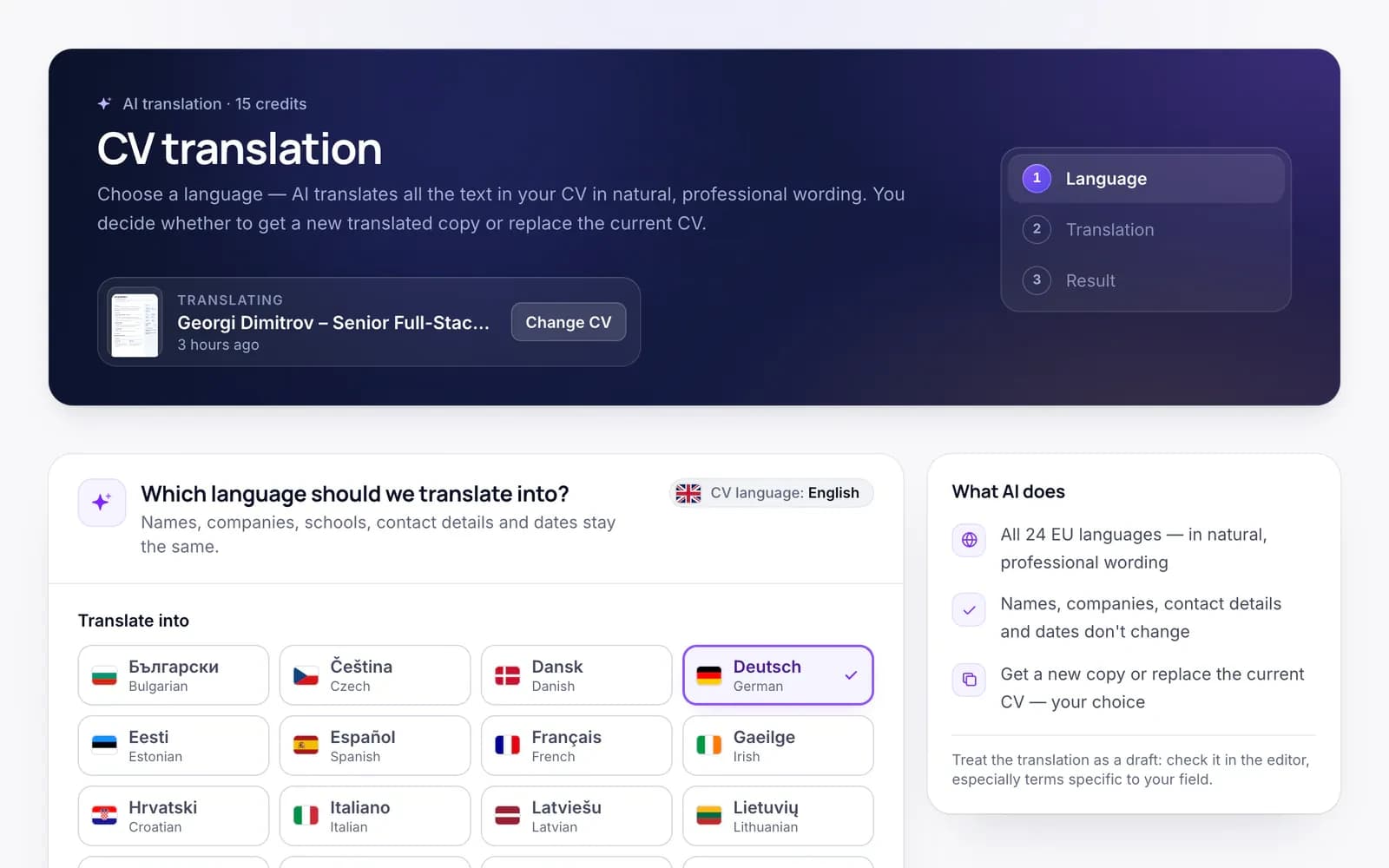
Task: Click the Latvian flag icon
Action: (x=507, y=816)
